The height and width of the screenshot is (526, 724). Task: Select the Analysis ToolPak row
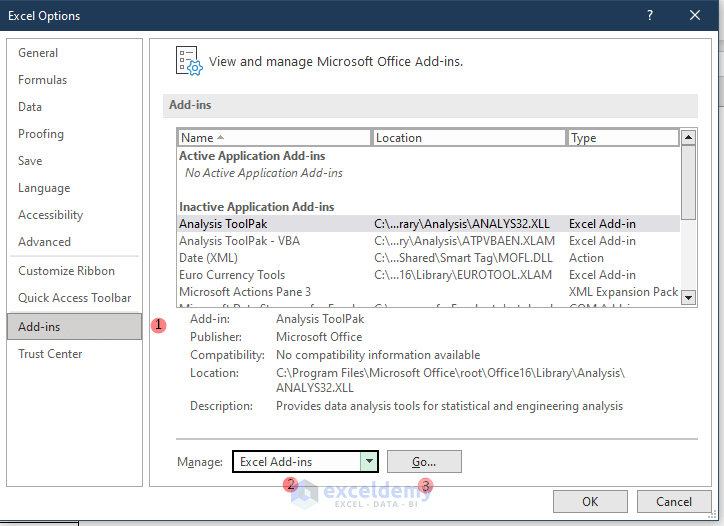pos(428,224)
